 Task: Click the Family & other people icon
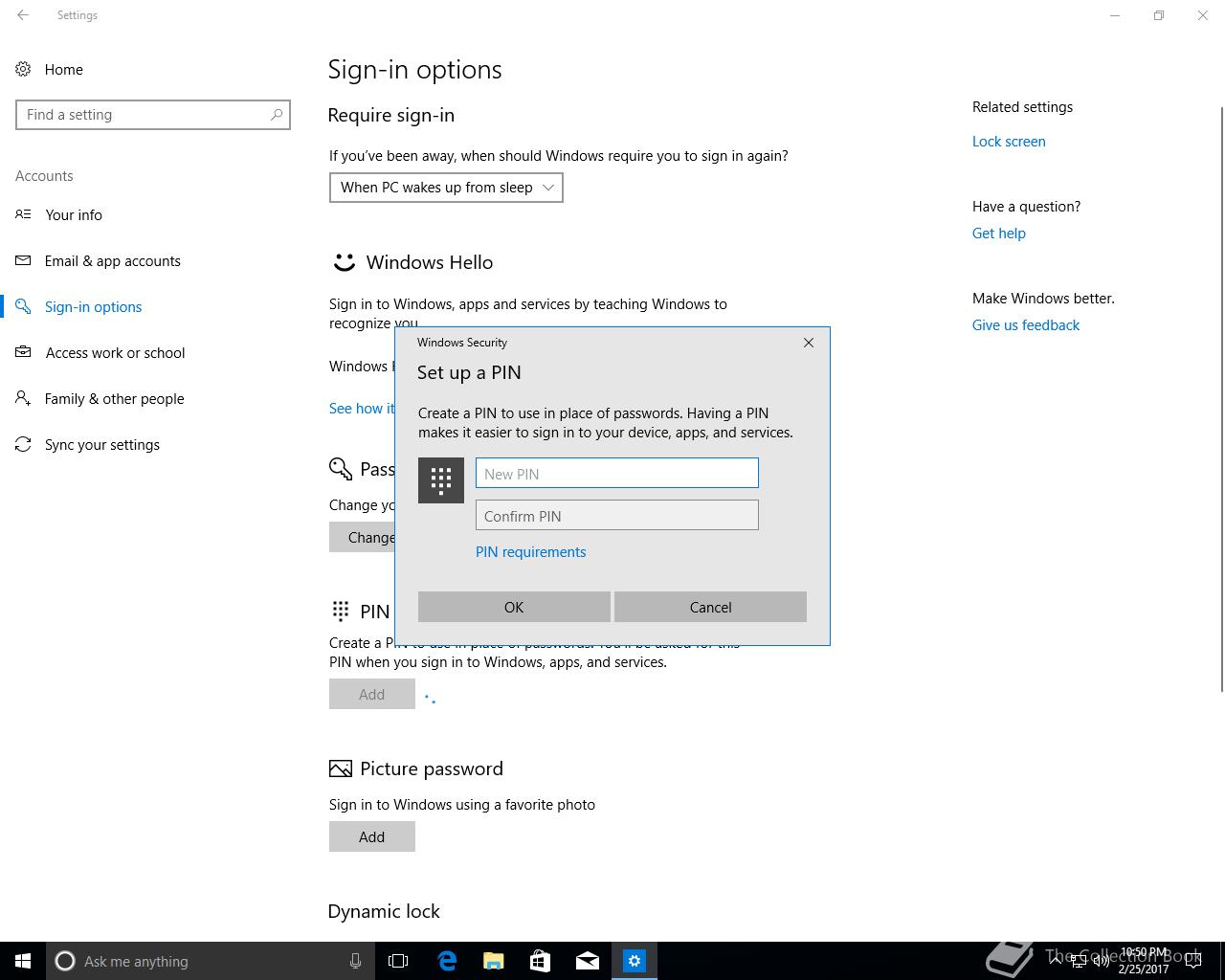23,398
